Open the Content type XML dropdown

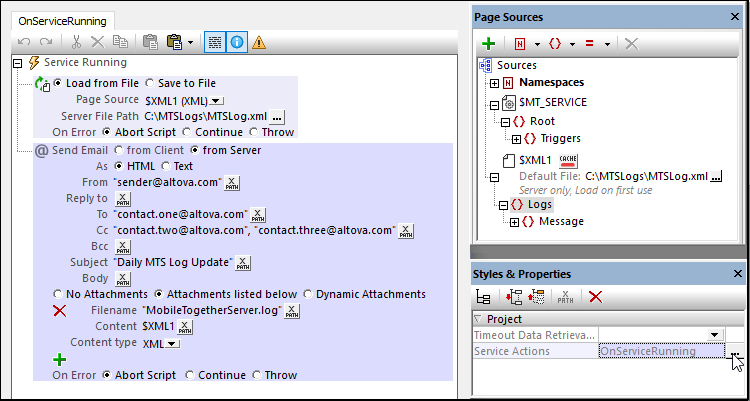(x=172, y=343)
